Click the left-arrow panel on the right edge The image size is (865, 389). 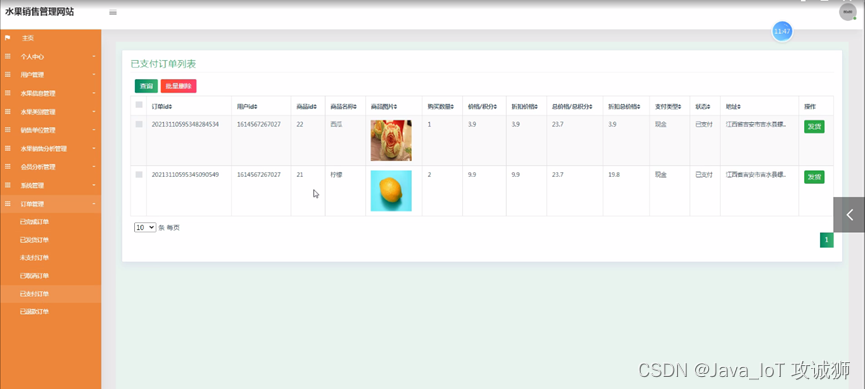point(849,215)
